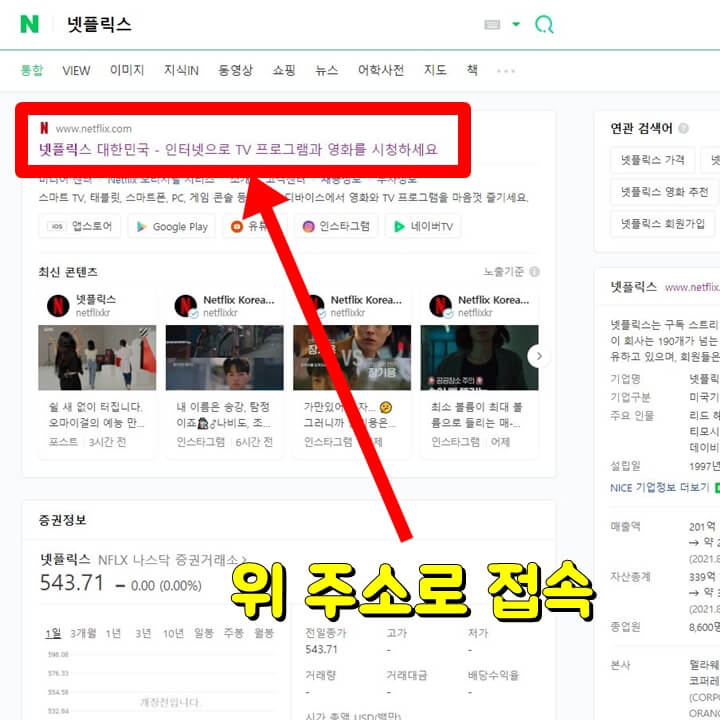Open the 넷플릭스 NFLX 나스닥 증권거래소 link
Screen dimensions: 720x720
143,560
